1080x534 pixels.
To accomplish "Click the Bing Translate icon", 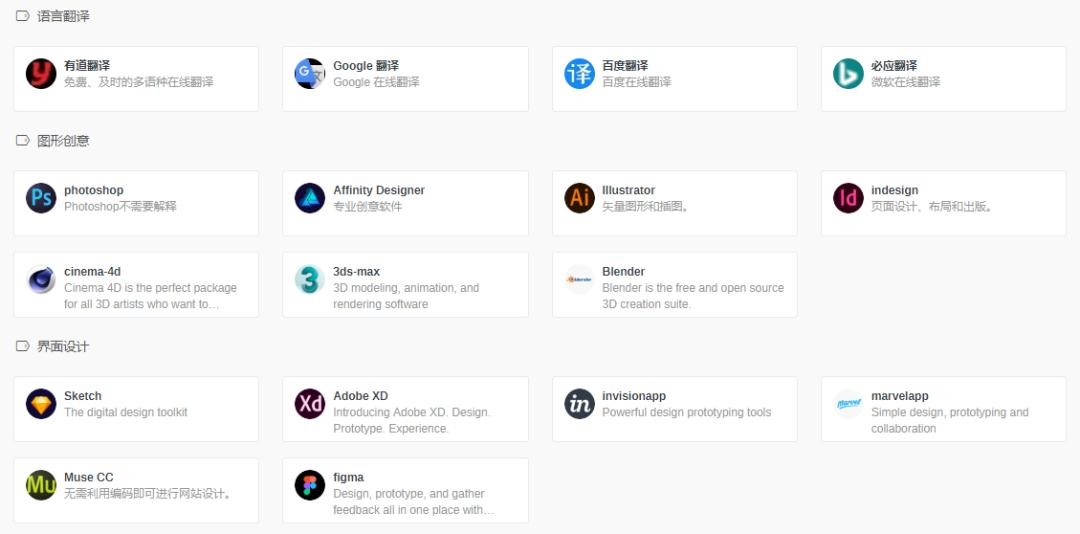I will (848, 74).
